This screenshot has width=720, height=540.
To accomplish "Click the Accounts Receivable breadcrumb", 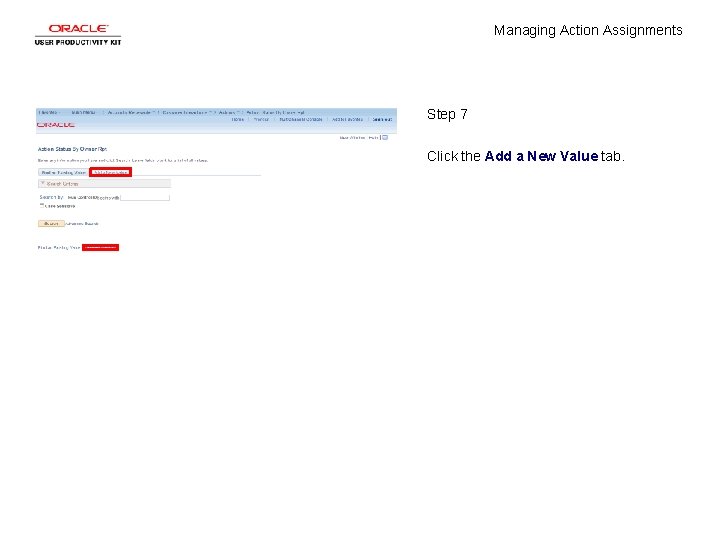I will click(129, 112).
